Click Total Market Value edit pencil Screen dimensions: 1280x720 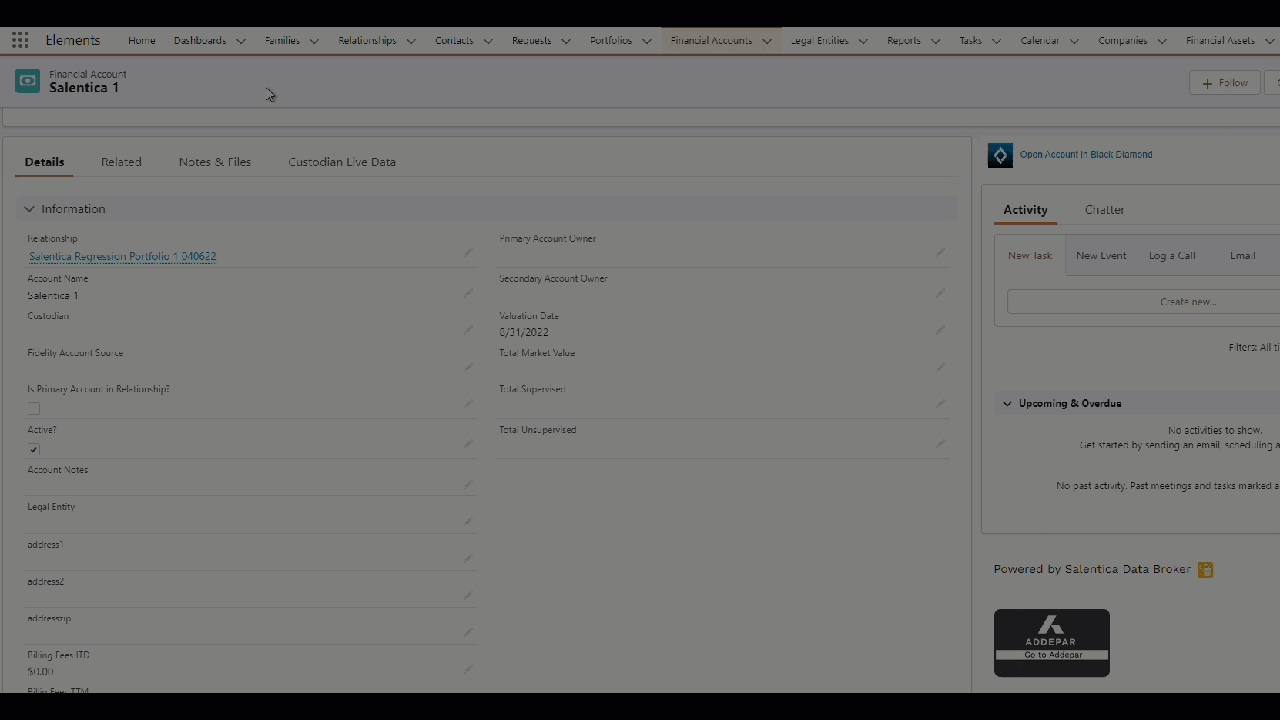pos(940,367)
